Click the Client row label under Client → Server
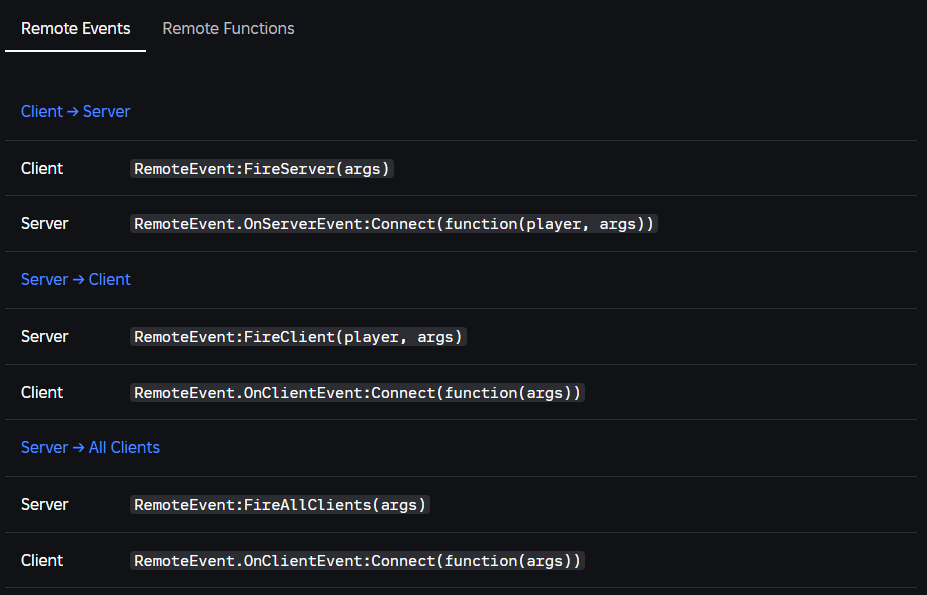927x595 pixels. [x=41, y=168]
